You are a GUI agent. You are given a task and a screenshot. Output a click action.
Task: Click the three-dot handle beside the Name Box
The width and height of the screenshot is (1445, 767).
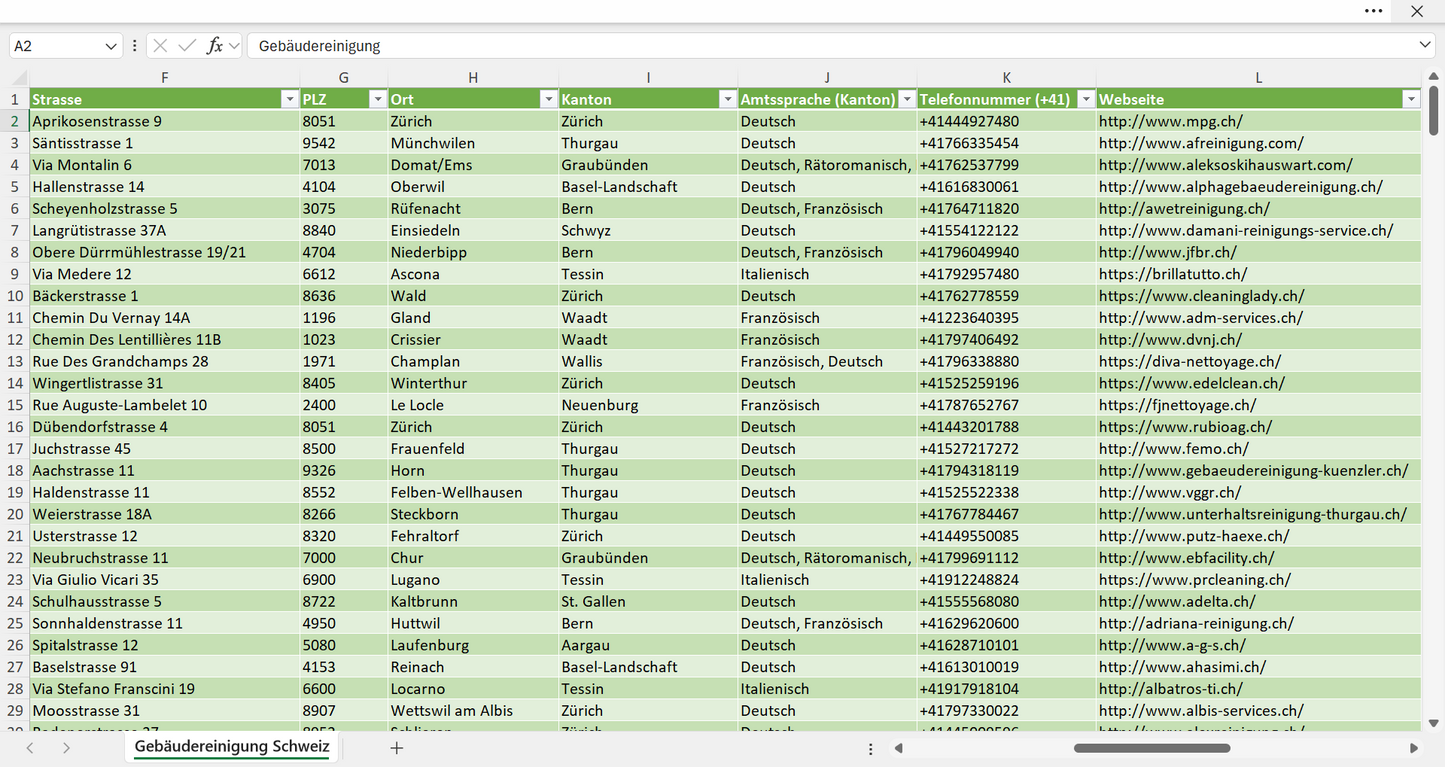point(134,46)
